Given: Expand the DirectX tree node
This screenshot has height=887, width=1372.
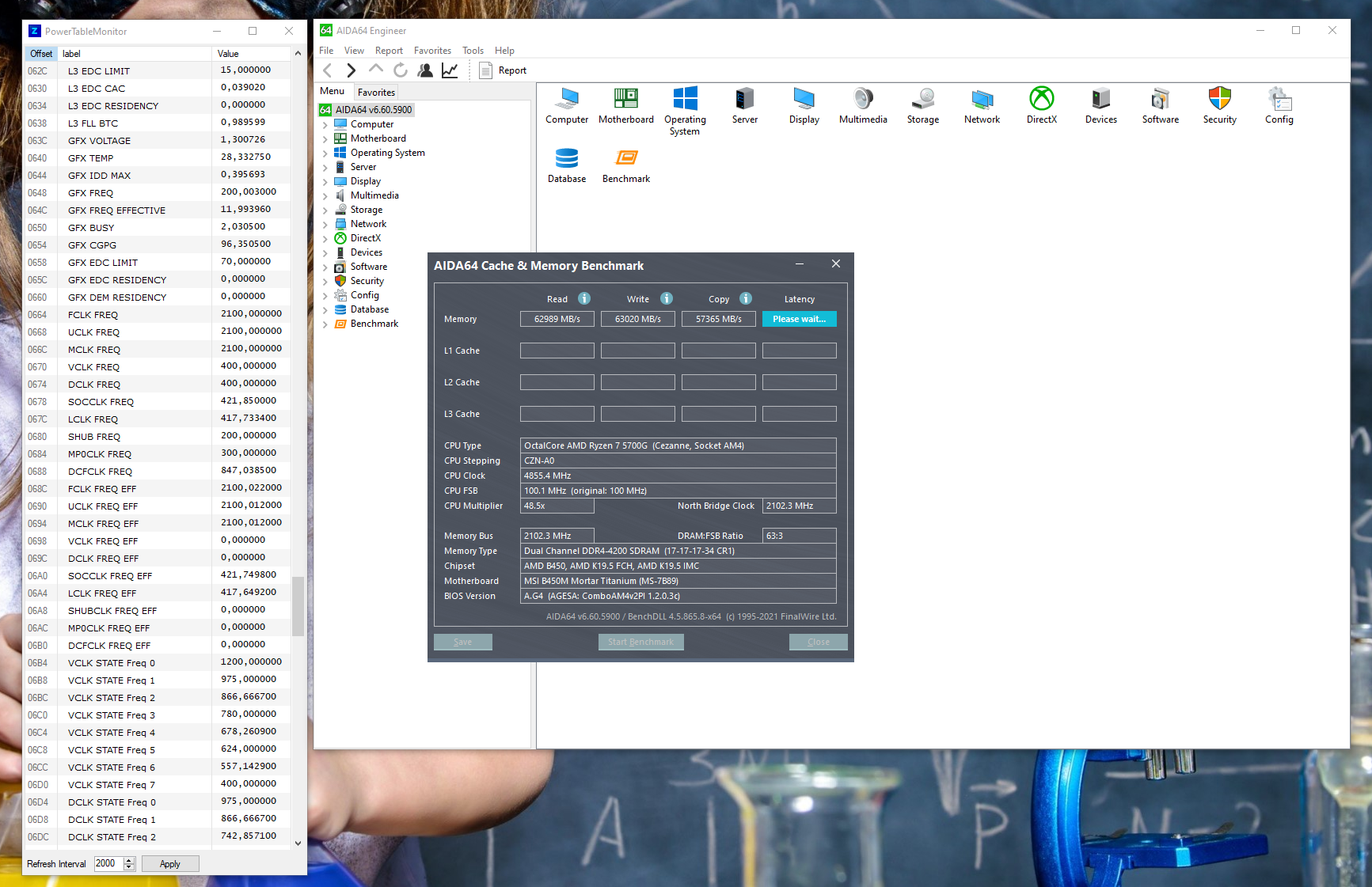Looking at the screenshot, I should click(x=325, y=238).
